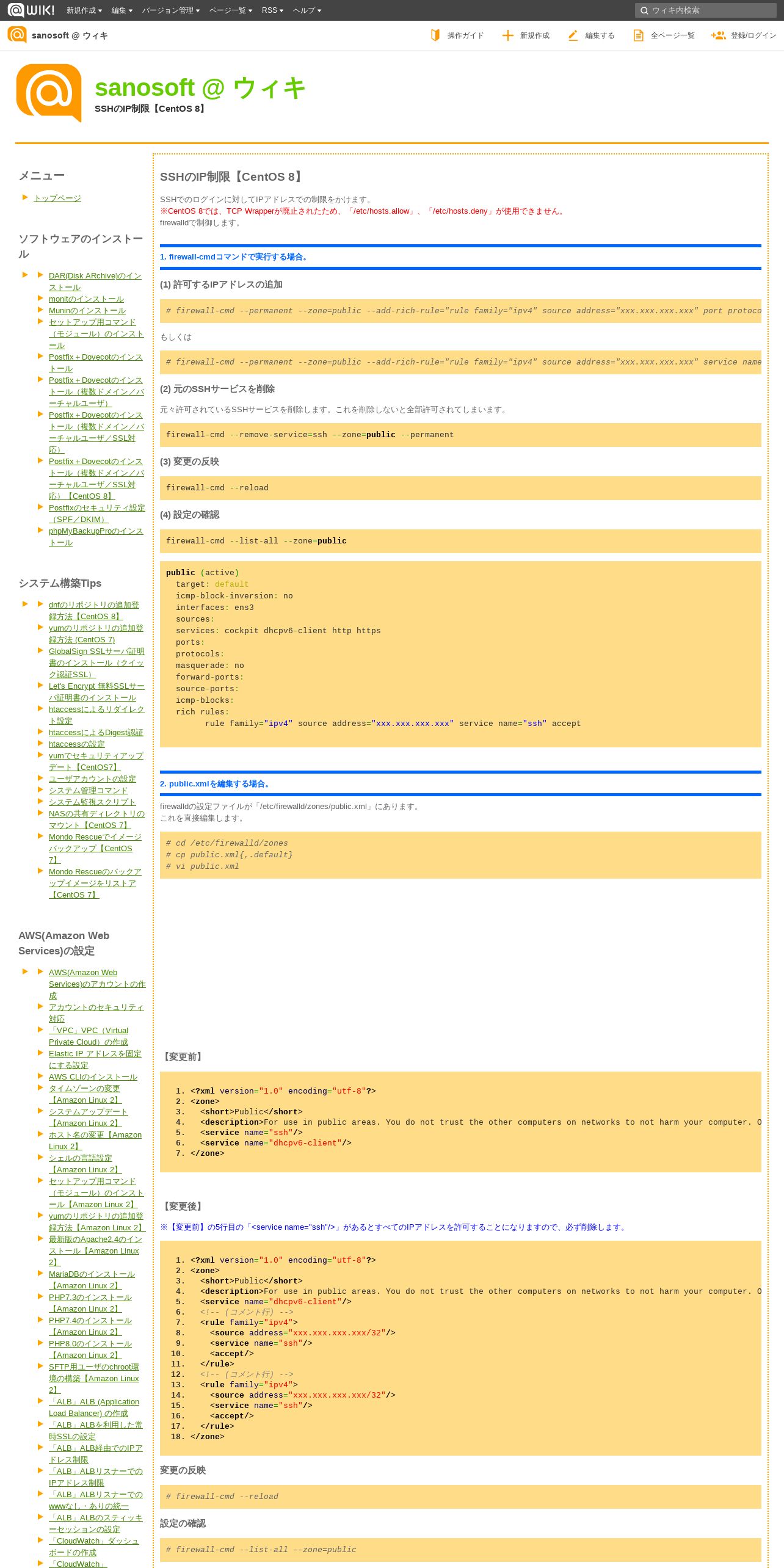This screenshot has height=1568, width=784.
Task: Open the monitのインストール link
Action: point(86,299)
